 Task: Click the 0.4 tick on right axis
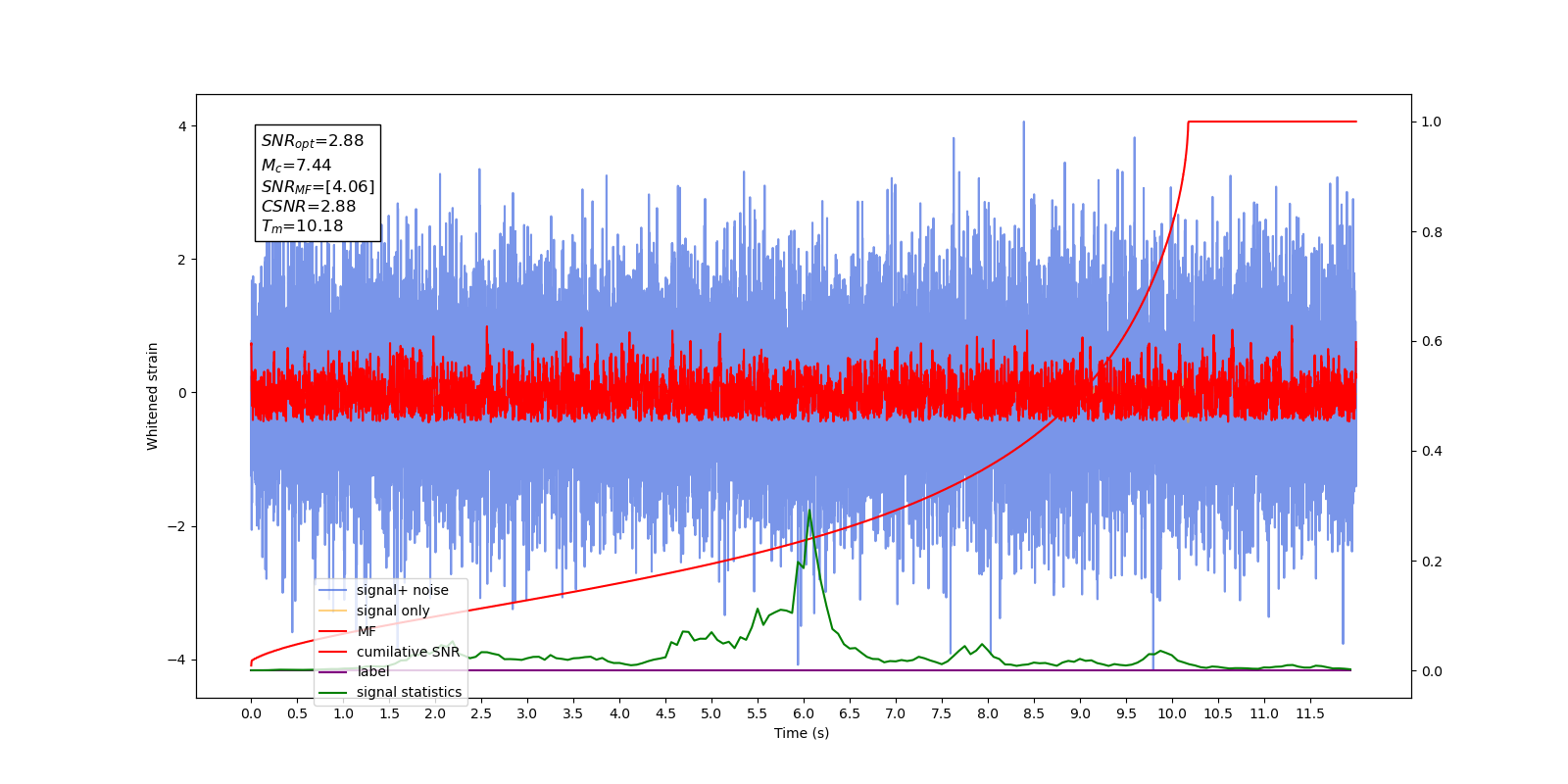click(1432, 451)
